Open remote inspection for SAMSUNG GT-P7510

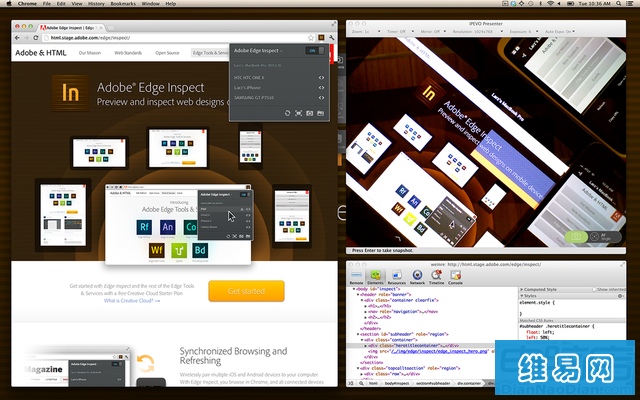321,98
